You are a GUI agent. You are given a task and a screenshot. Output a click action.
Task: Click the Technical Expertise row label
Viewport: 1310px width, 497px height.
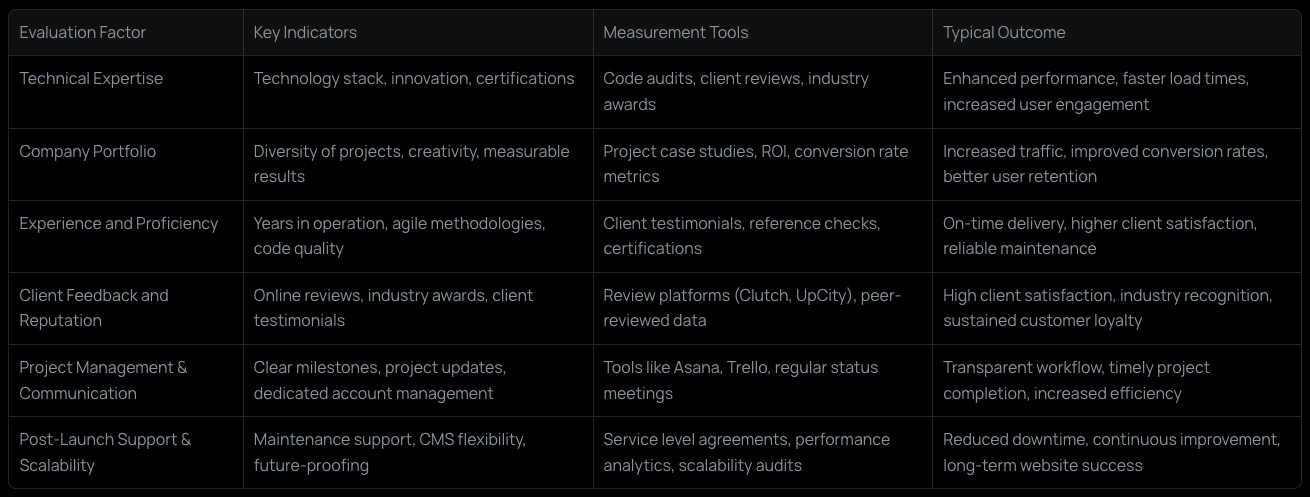click(126, 91)
